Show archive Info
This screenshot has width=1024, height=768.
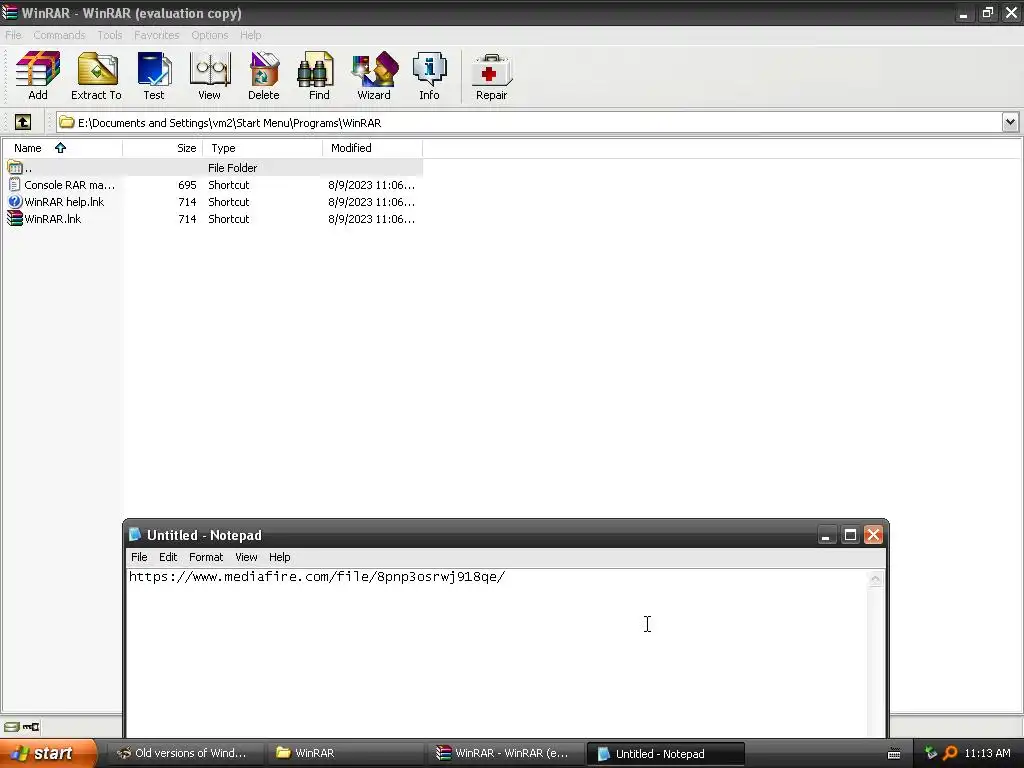click(429, 76)
